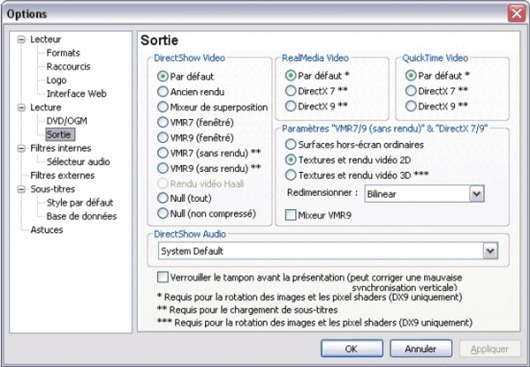Image resolution: width=530 pixels, height=367 pixels.
Task: Click the Annuler button
Action: coord(421,348)
